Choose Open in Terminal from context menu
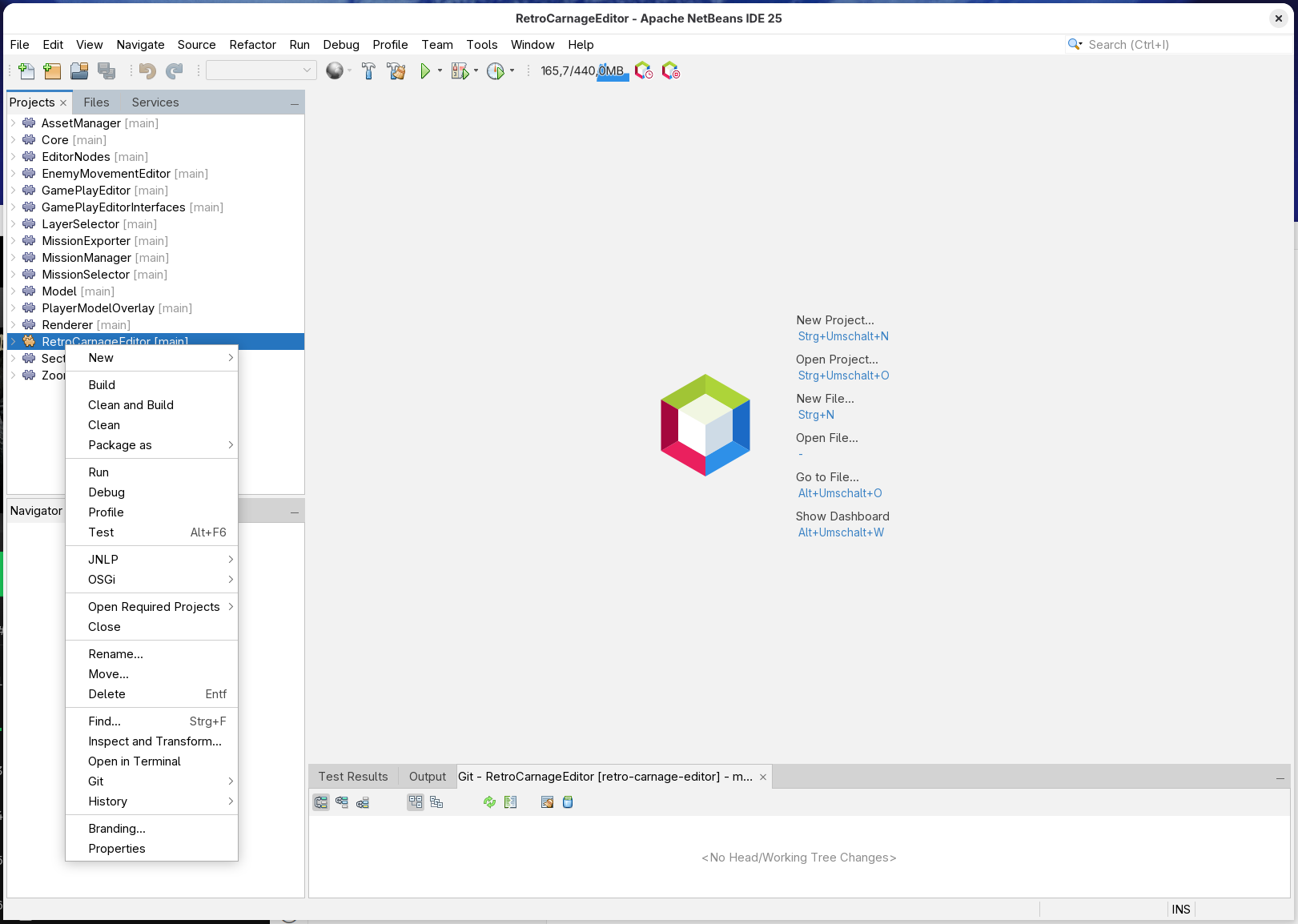This screenshot has height=924, width=1298. coord(151,761)
